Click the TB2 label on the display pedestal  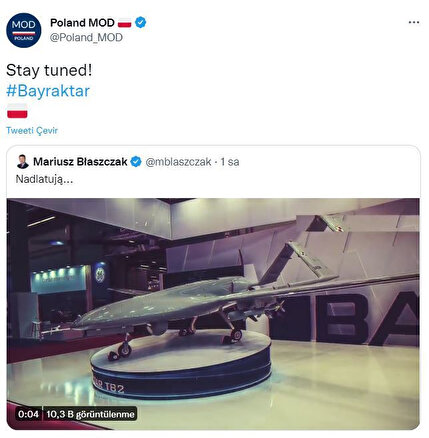point(109,387)
